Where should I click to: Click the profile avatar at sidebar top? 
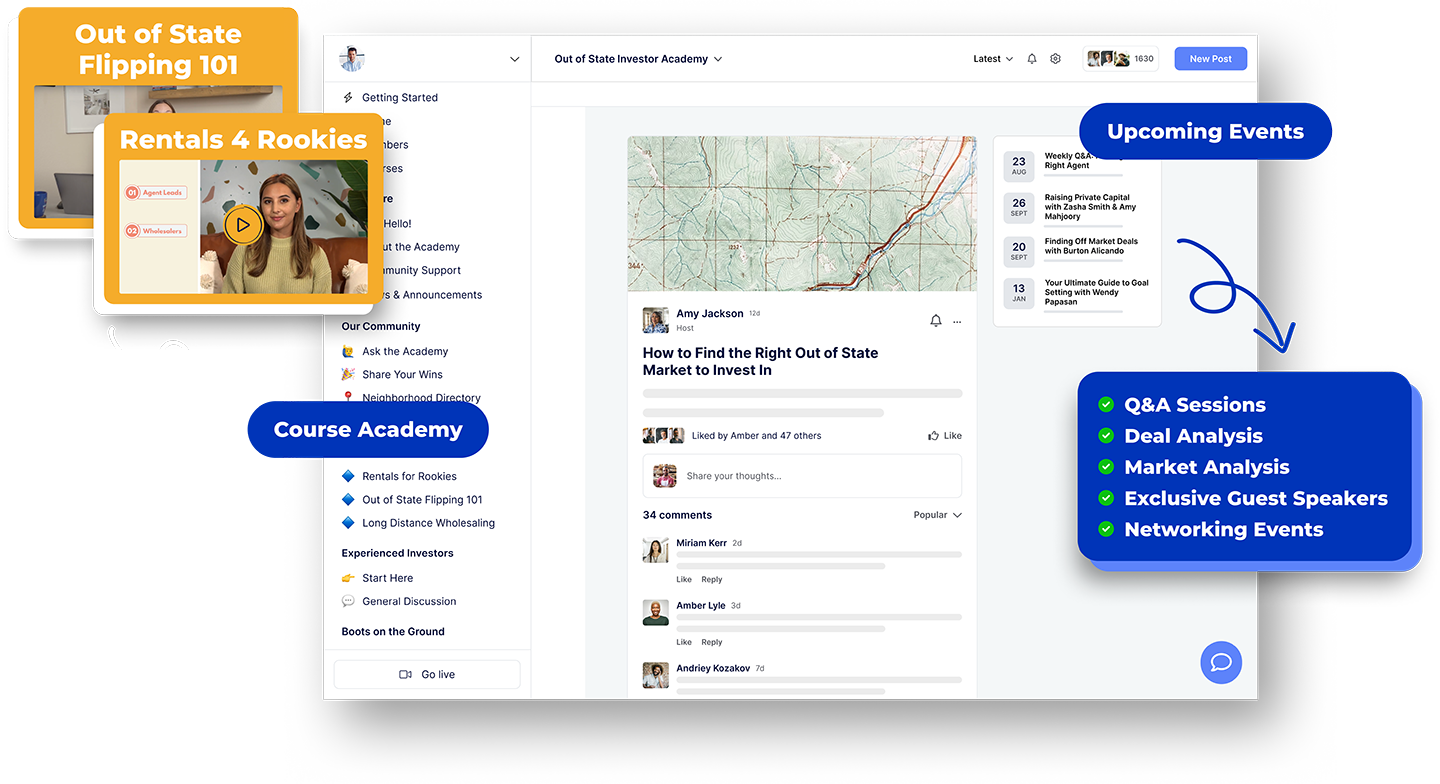[x=351, y=59]
